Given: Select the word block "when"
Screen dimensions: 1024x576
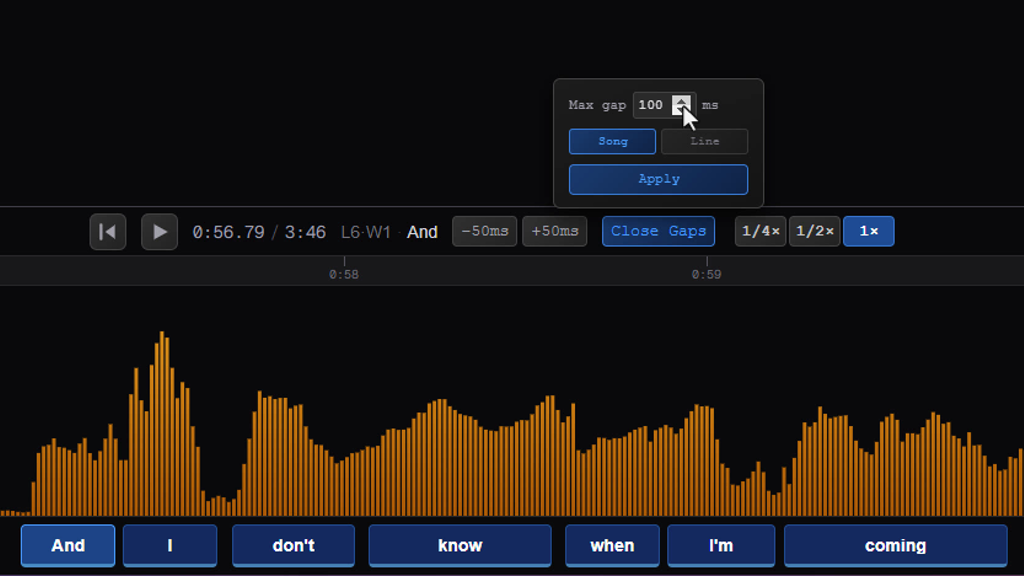Looking at the screenshot, I should pyautogui.click(x=612, y=545).
